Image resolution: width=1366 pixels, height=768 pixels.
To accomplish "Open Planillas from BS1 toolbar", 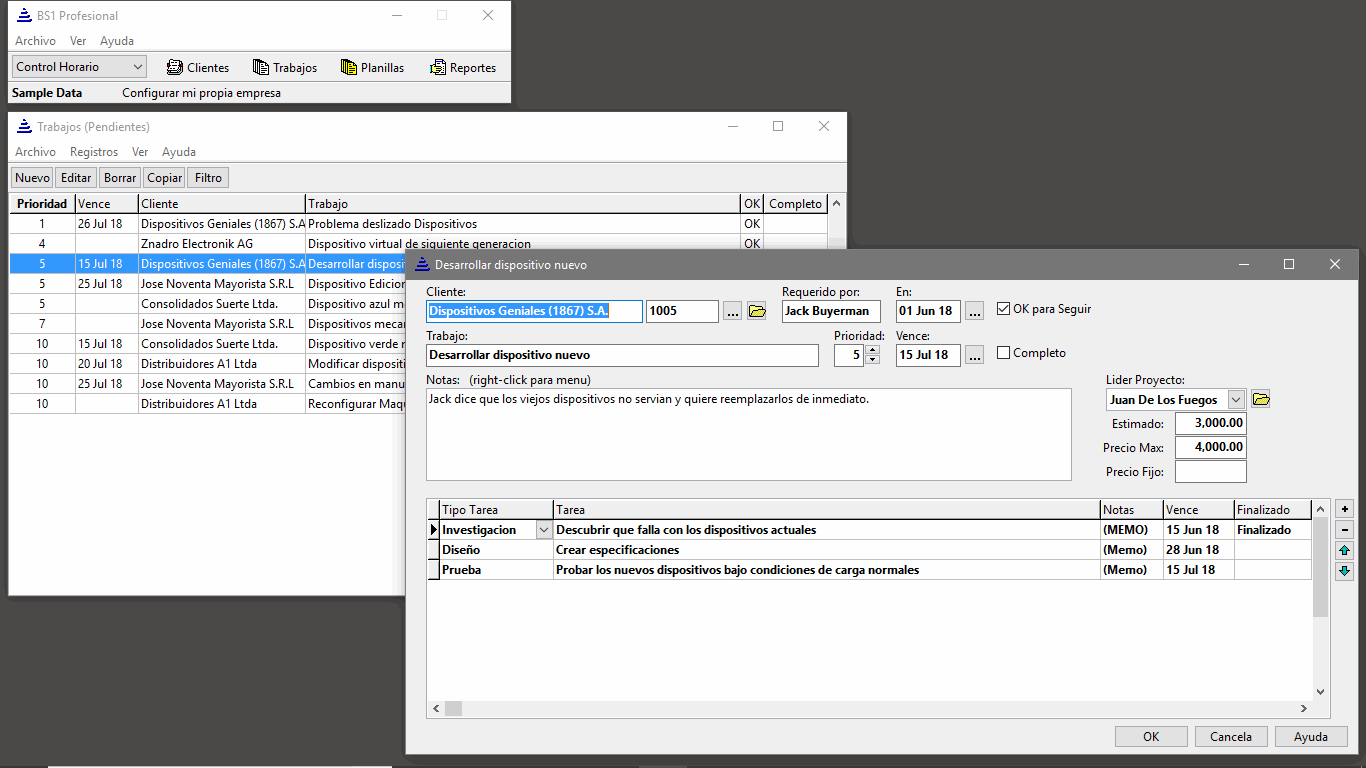I will [373, 67].
